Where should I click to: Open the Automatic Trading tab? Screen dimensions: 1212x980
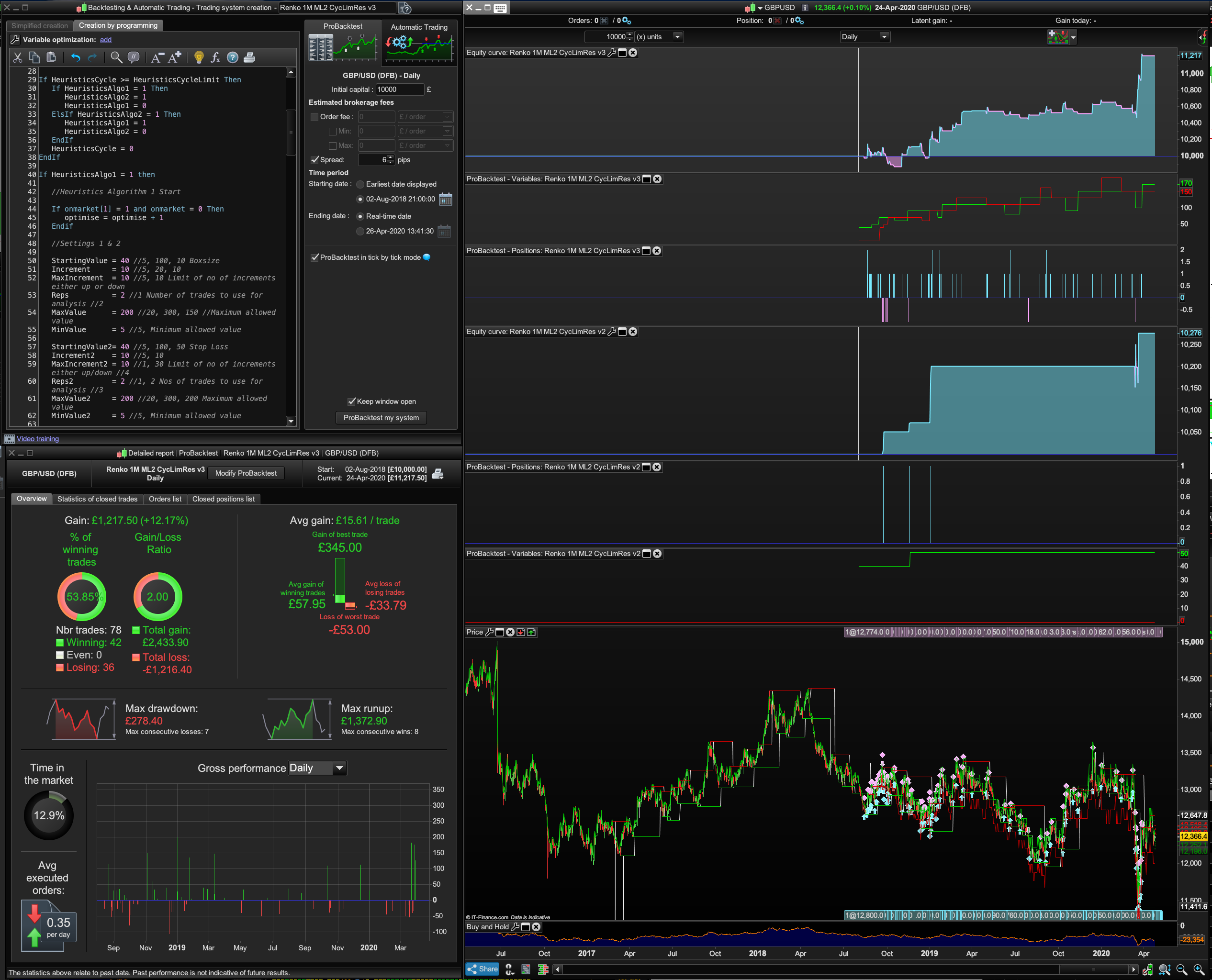418,27
